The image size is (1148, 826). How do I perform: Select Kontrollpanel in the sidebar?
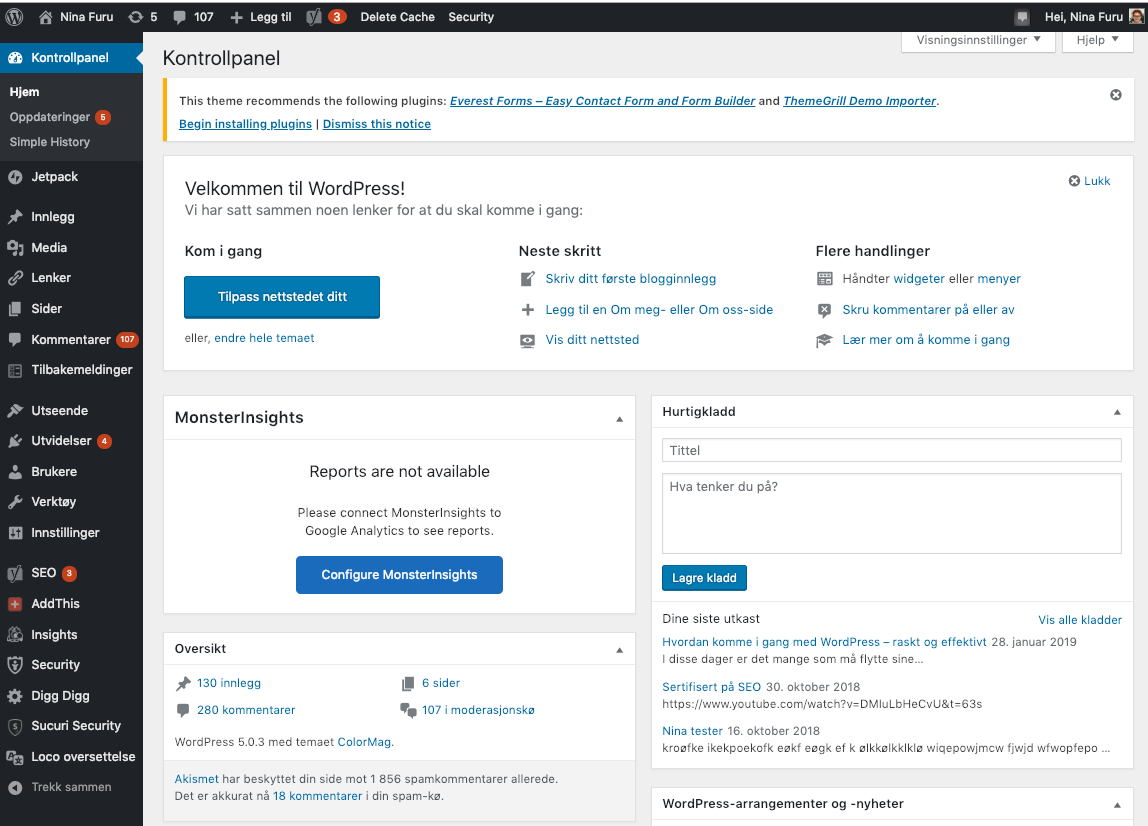(71, 58)
